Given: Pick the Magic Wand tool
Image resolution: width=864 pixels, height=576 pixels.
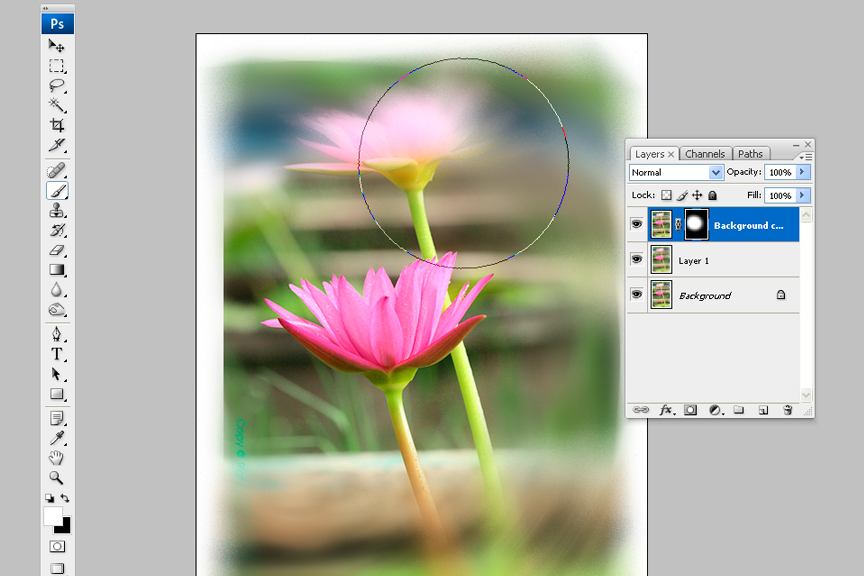Looking at the screenshot, I should pyautogui.click(x=57, y=106).
